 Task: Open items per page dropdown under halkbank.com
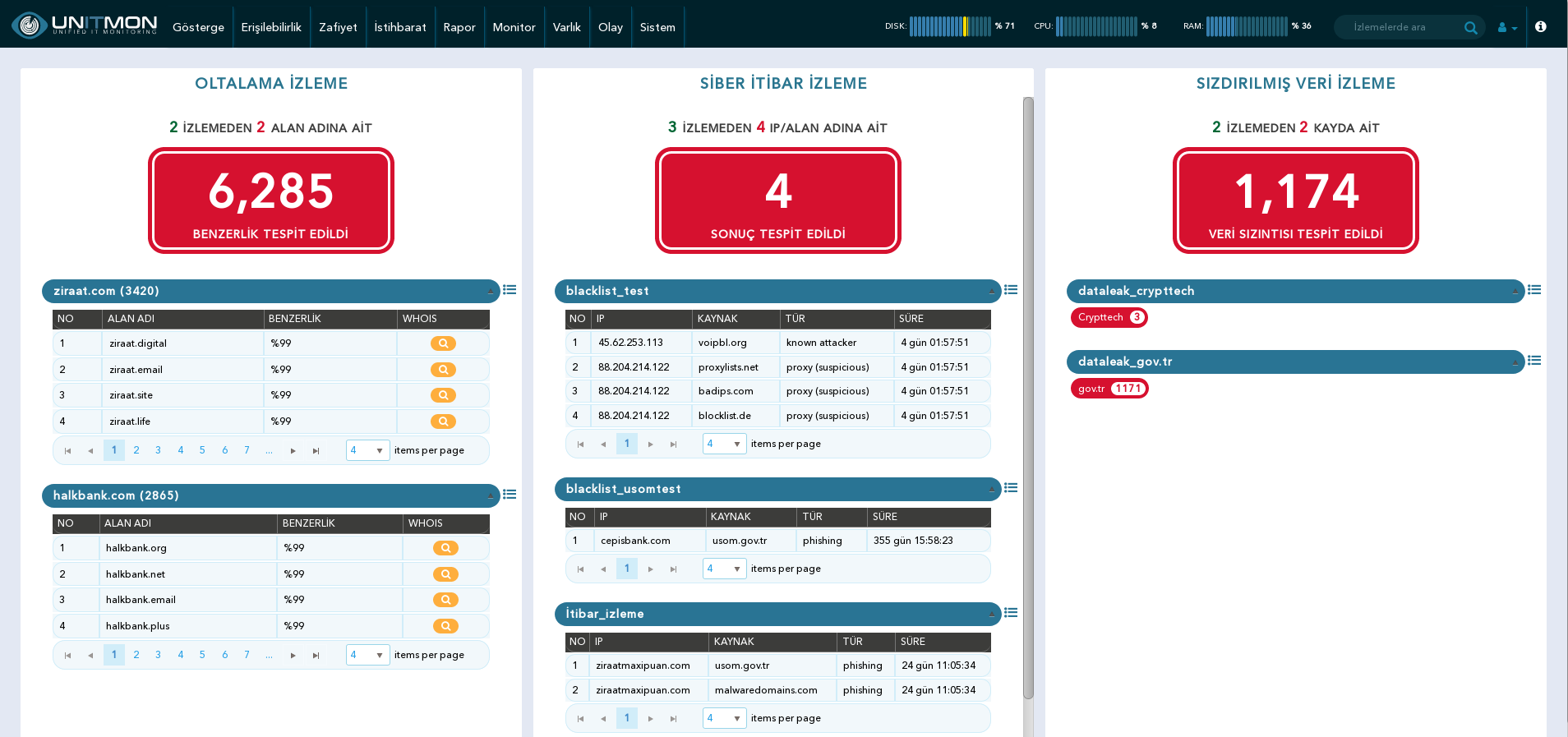(x=367, y=655)
